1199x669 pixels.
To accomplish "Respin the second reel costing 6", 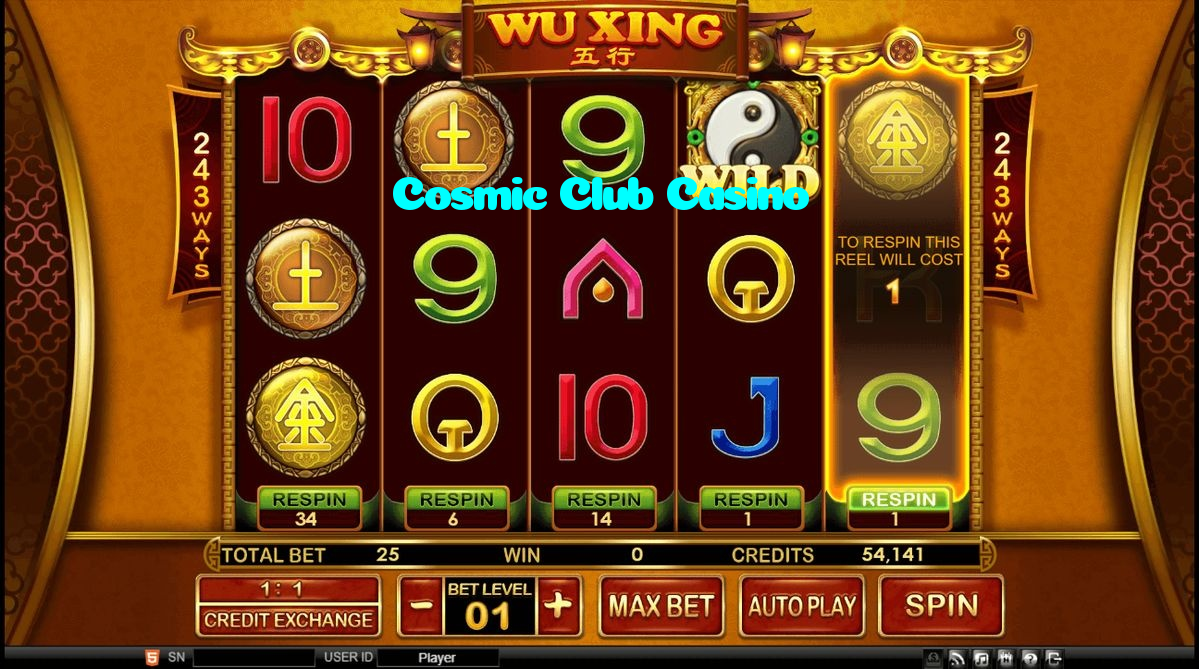I will (457, 508).
